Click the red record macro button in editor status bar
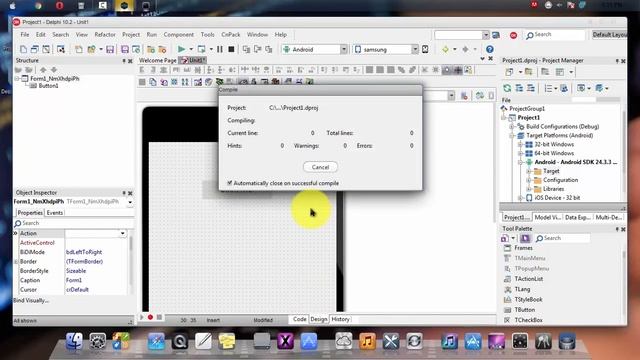This screenshot has width=640, height=360. click(150, 317)
